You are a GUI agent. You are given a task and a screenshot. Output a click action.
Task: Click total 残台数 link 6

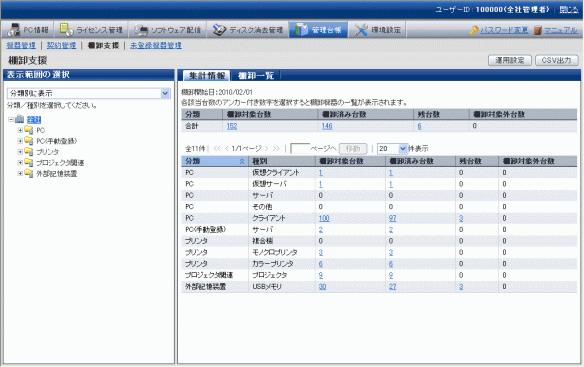[419, 126]
